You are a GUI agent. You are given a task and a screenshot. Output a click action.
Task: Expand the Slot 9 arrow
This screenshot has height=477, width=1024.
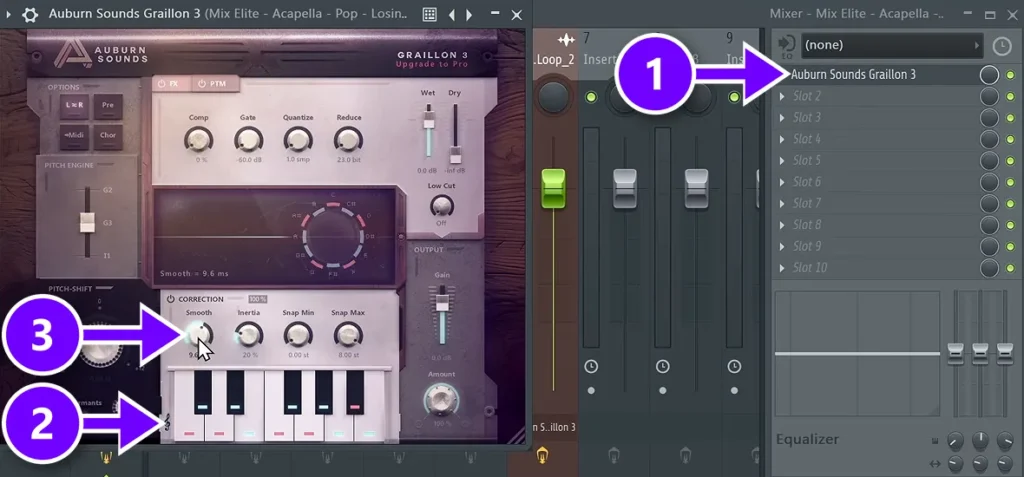(x=782, y=246)
